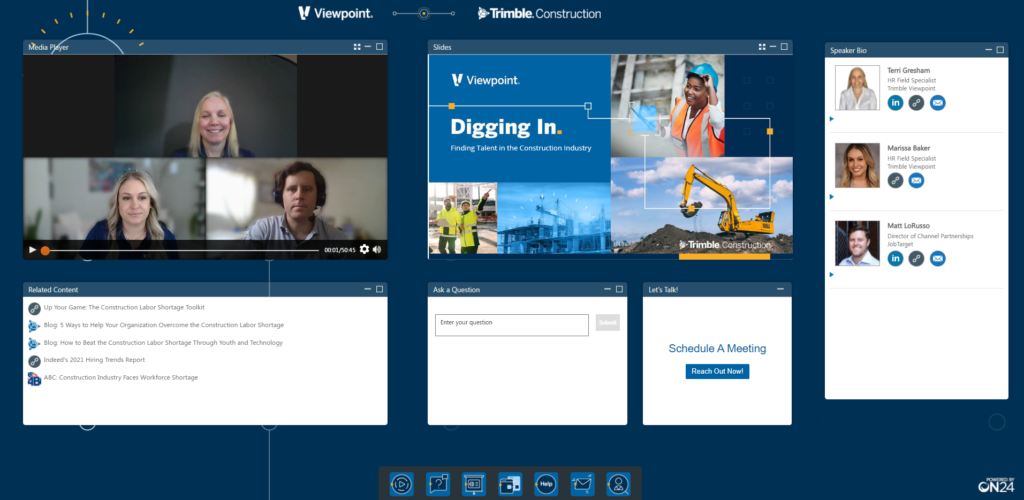The height and width of the screenshot is (500, 1024).
Task: Expand Terri Gresham's bio arrow
Action: pos(831,119)
